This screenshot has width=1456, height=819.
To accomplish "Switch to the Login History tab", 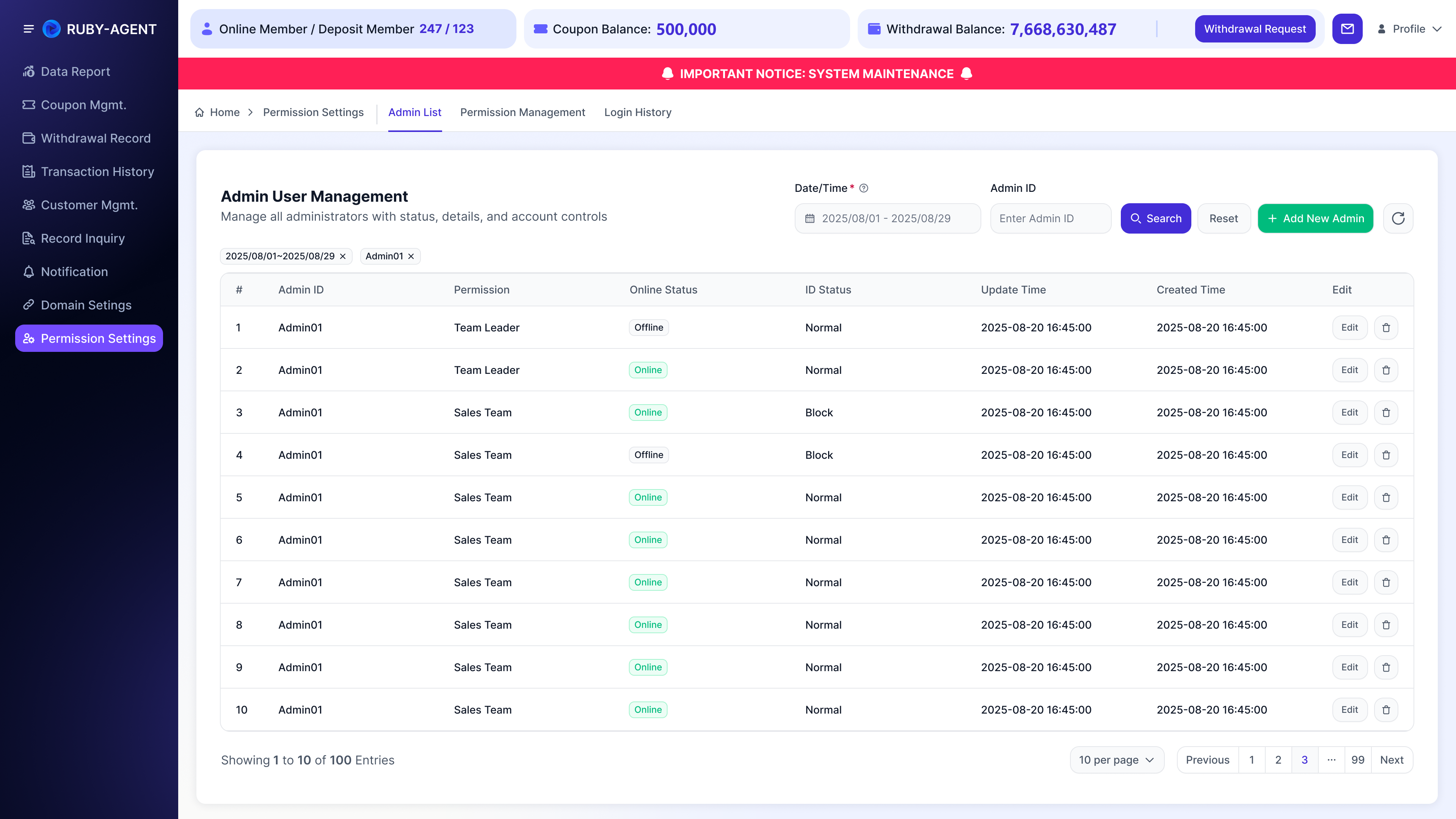I will coord(637,113).
